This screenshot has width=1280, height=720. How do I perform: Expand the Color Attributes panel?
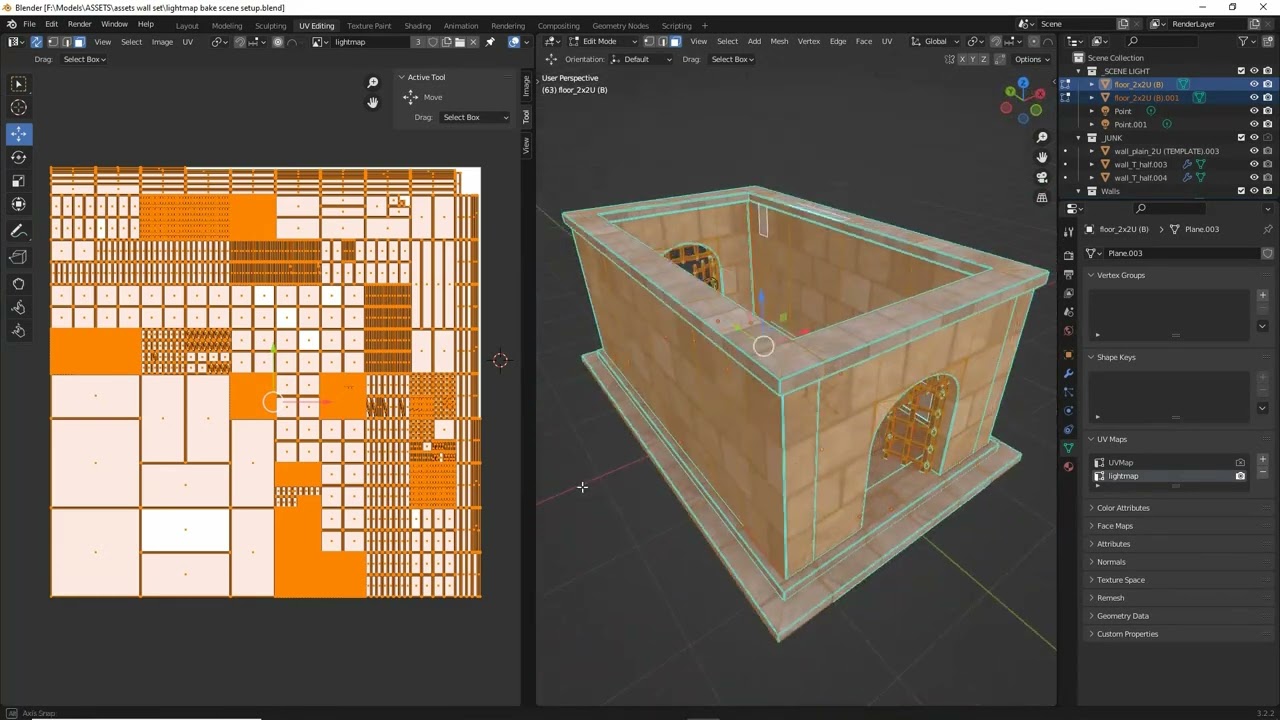(x=1123, y=508)
